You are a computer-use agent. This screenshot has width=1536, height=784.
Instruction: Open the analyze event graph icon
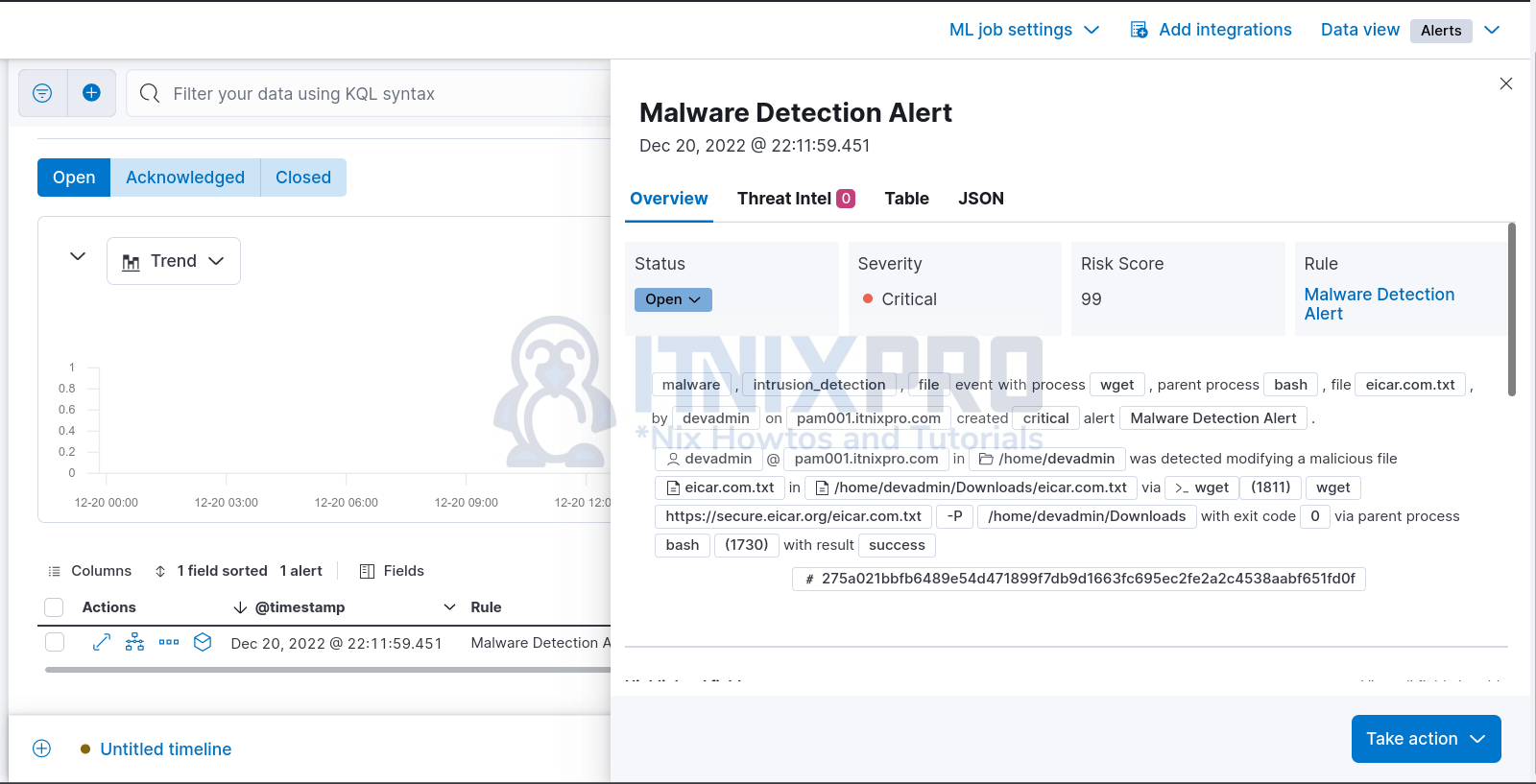135,642
